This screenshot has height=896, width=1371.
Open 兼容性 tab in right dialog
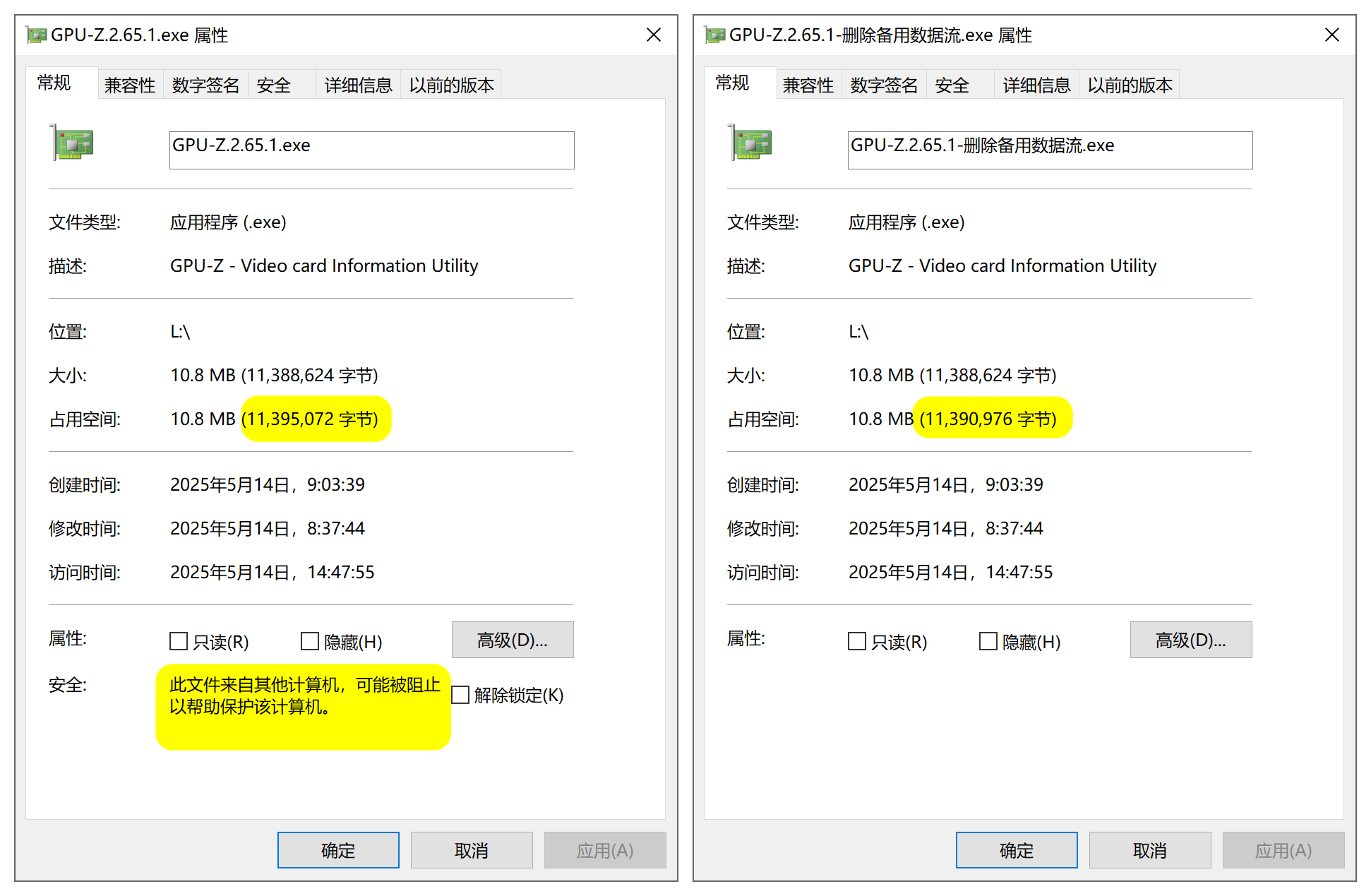[808, 85]
